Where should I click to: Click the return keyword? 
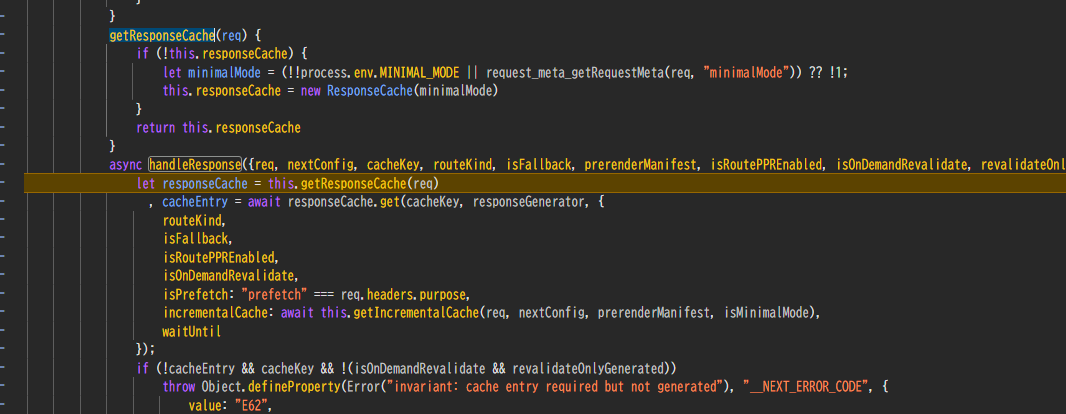click(x=156, y=127)
